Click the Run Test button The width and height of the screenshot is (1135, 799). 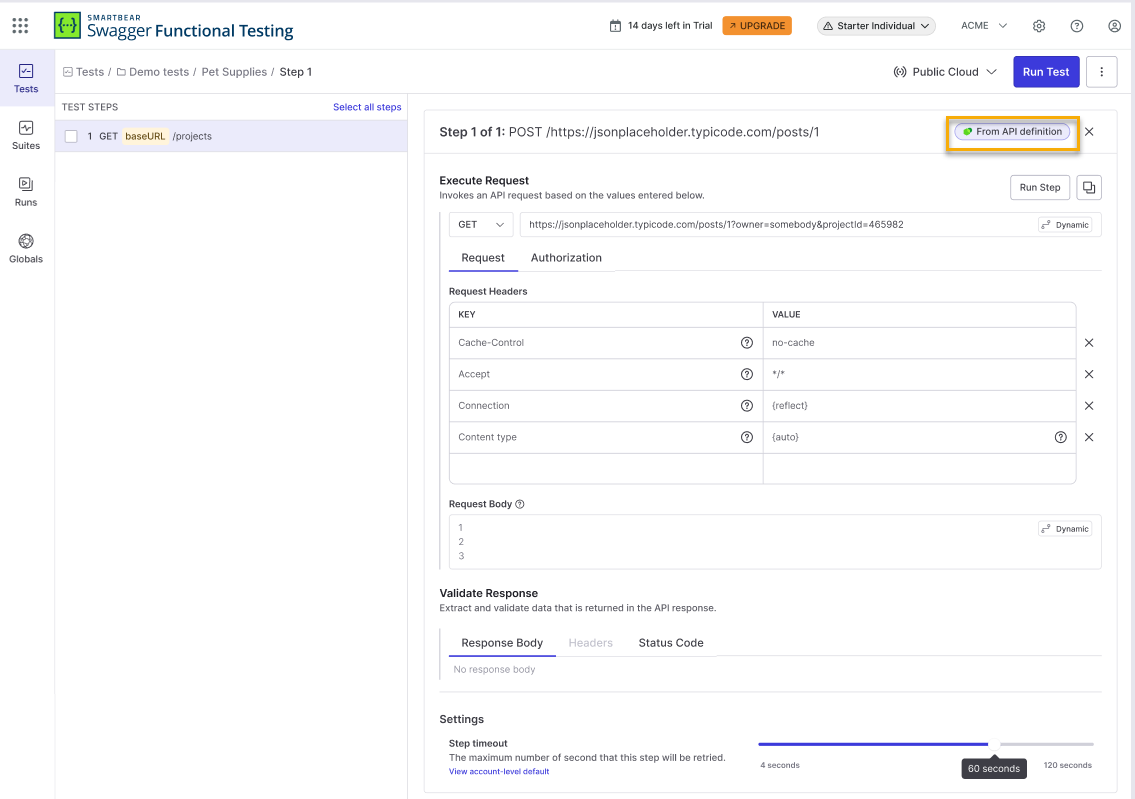click(1046, 72)
